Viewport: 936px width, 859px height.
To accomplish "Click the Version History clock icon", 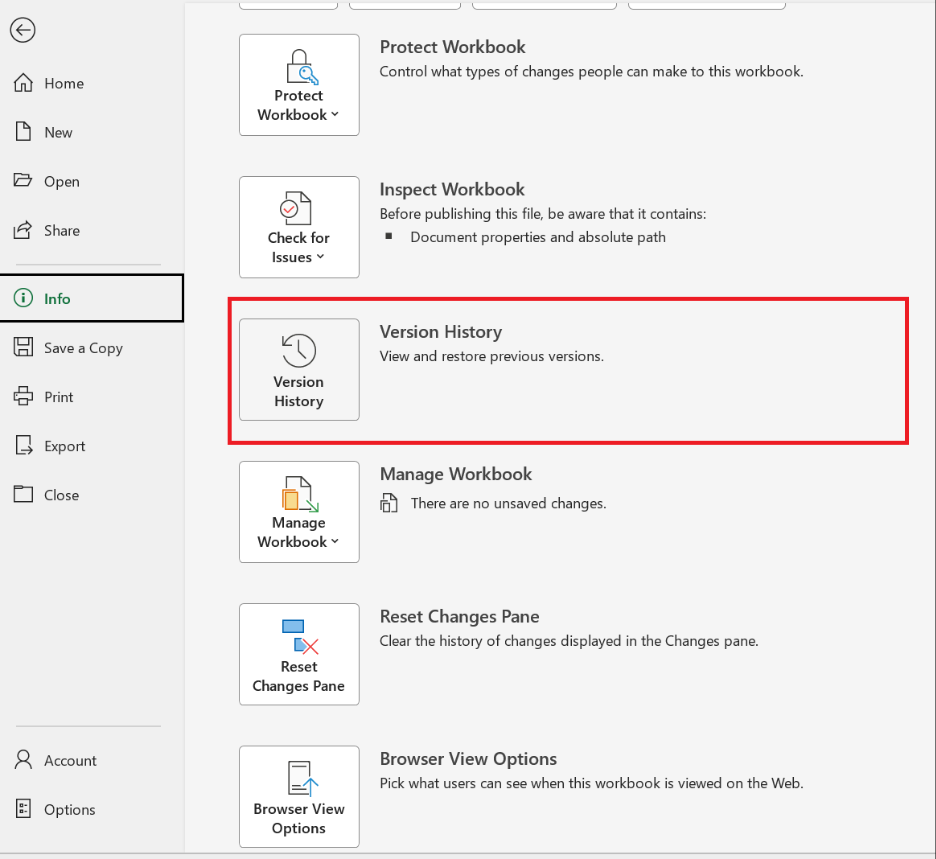I will click(x=298, y=351).
